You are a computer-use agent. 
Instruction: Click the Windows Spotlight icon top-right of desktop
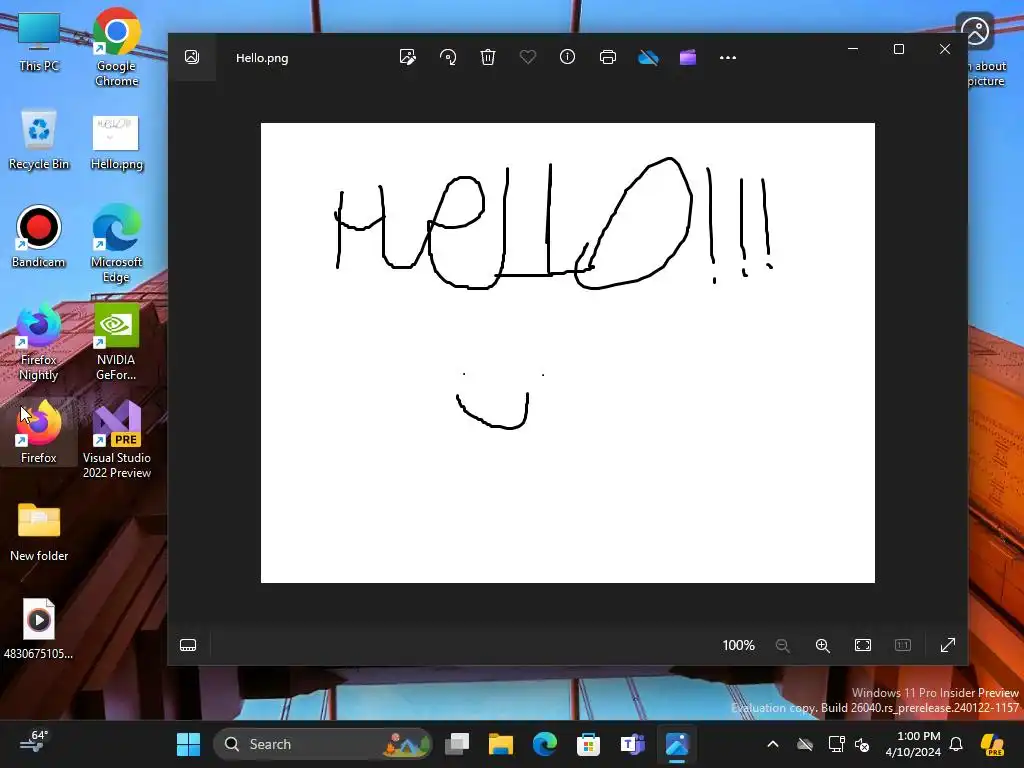point(975,31)
